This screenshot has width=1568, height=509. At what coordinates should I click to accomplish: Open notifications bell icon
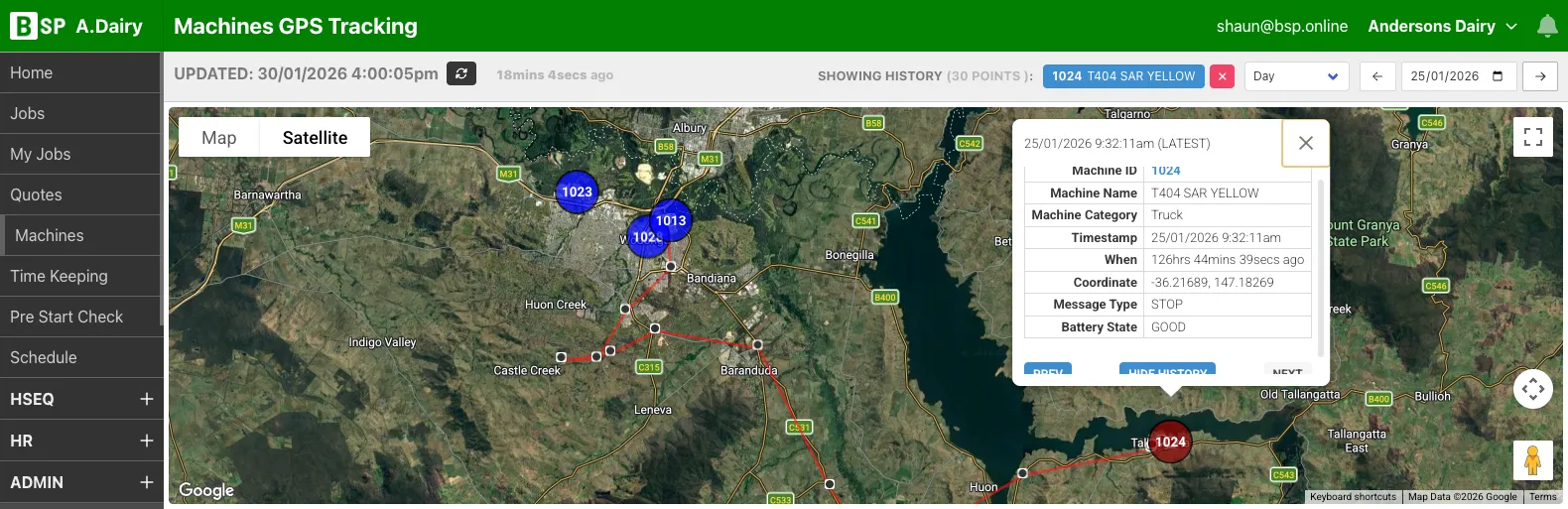(1547, 26)
